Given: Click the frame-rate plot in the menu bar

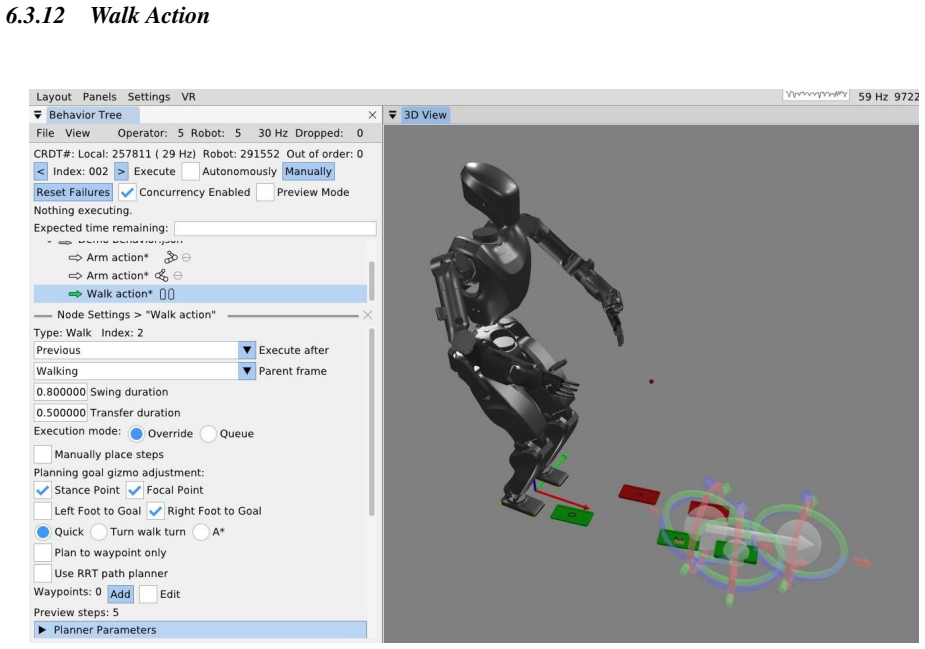Looking at the screenshot, I should click(816, 95).
